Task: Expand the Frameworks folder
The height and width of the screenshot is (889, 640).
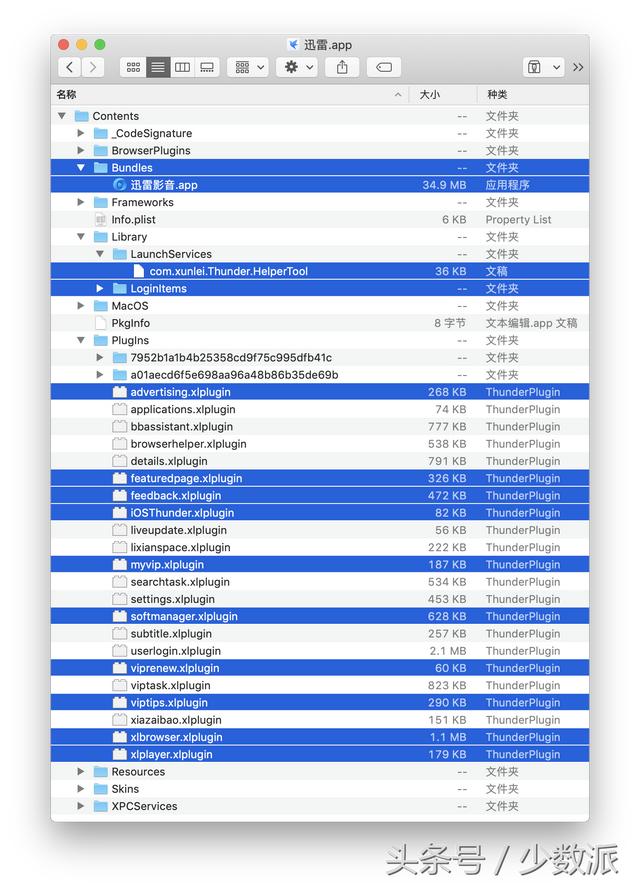Action: (x=80, y=202)
